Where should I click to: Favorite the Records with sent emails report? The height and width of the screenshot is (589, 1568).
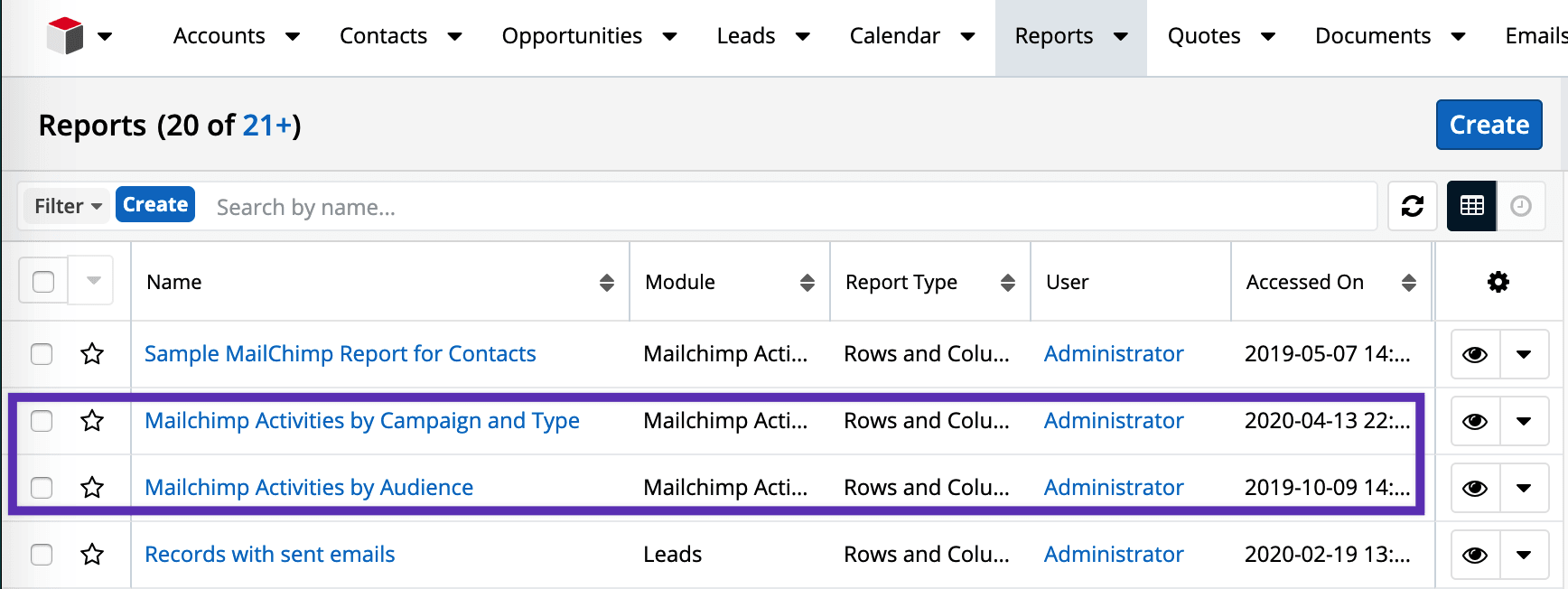(92, 554)
